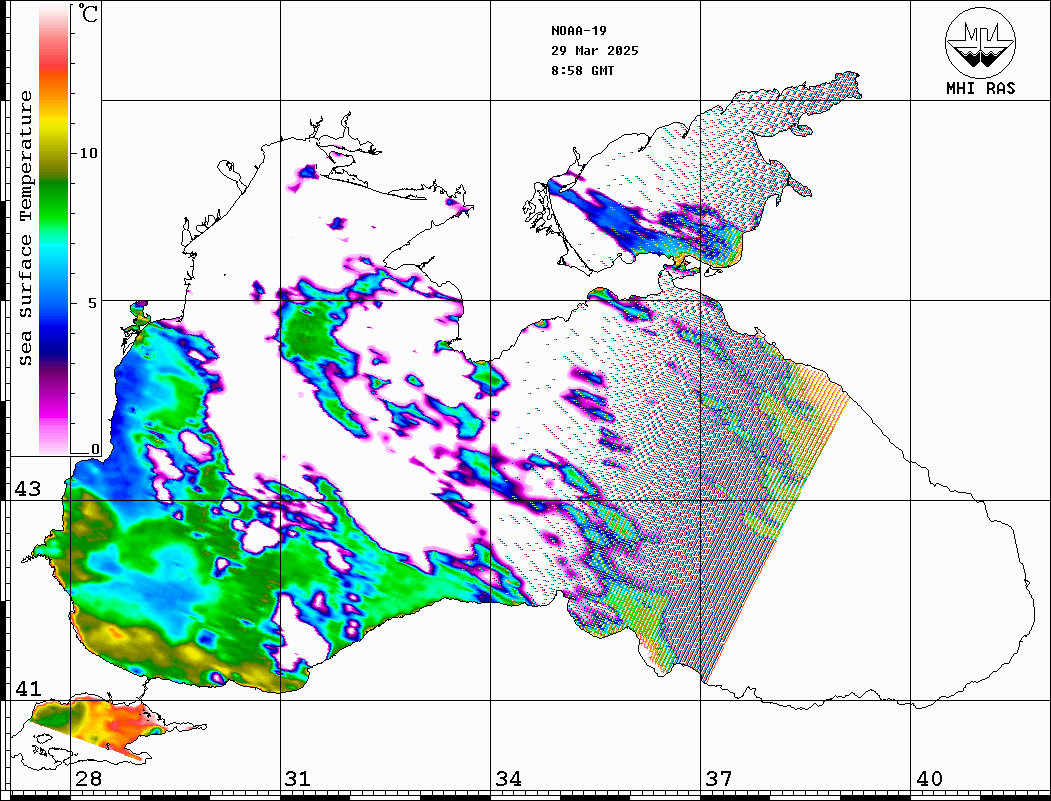Select the 'NOAA-19' satellite label
Viewport: 1051px width, 801px height.
tap(579, 31)
